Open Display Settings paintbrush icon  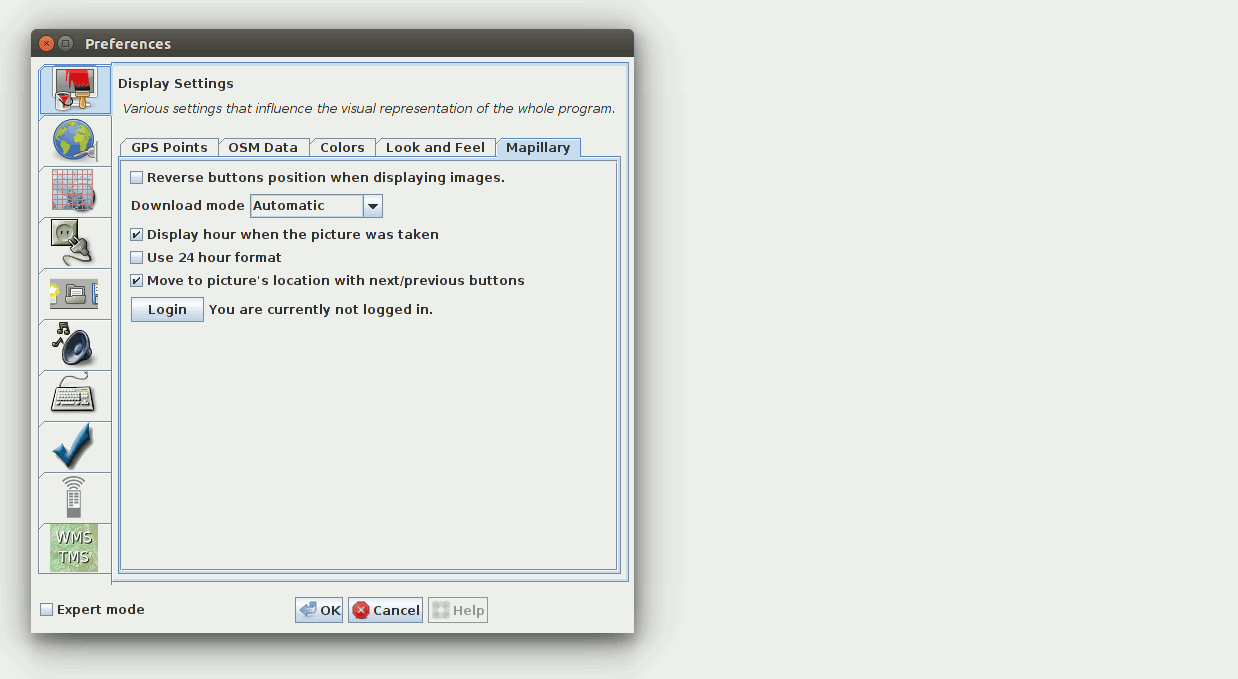(75, 90)
